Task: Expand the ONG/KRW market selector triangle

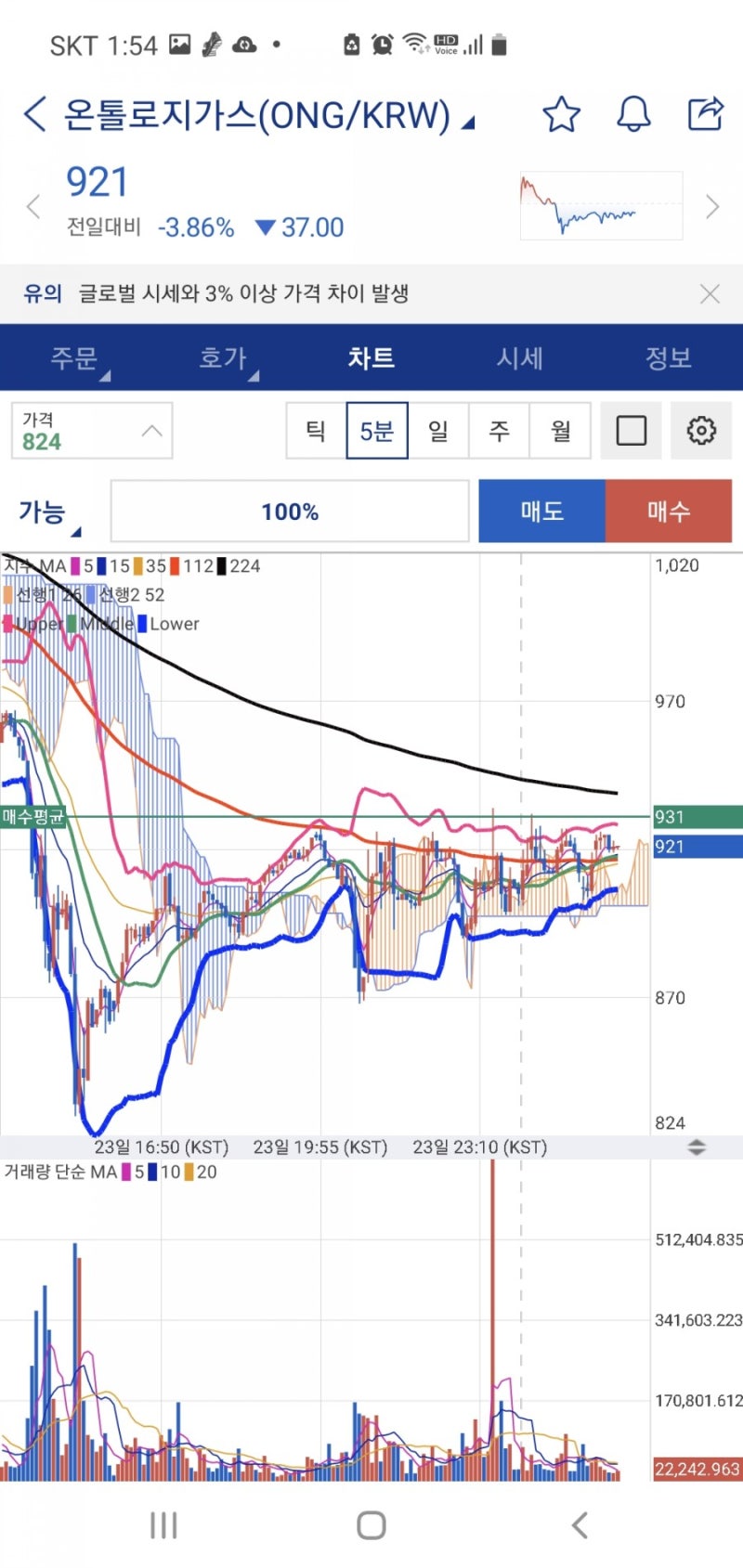Action: [x=468, y=122]
